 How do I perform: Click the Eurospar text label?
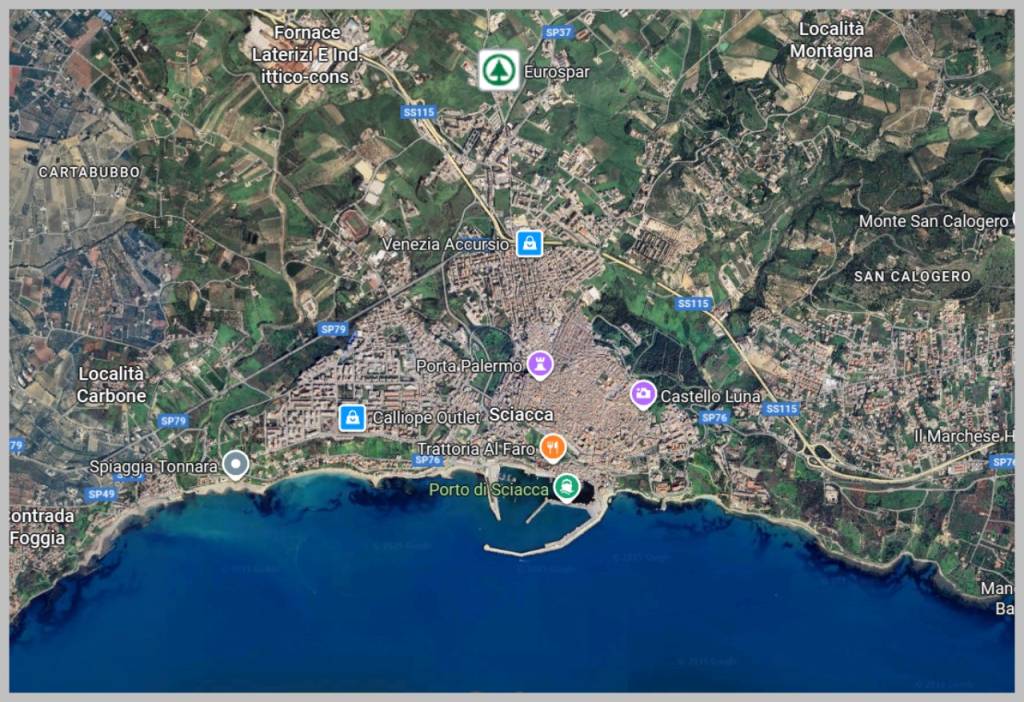[x=556, y=72]
